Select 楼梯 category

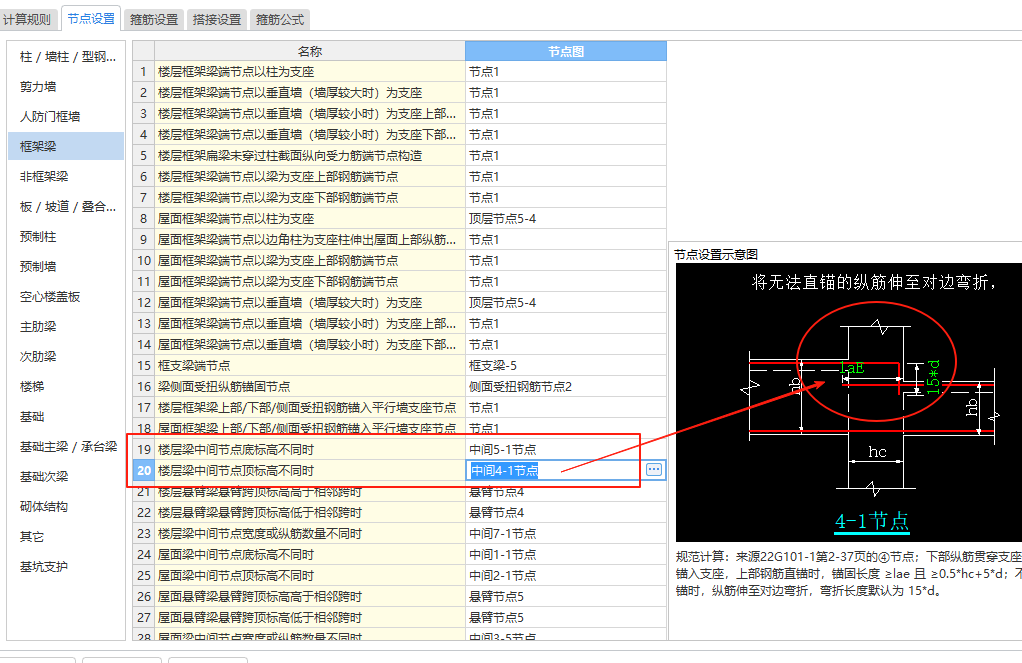(x=66, y=387)
